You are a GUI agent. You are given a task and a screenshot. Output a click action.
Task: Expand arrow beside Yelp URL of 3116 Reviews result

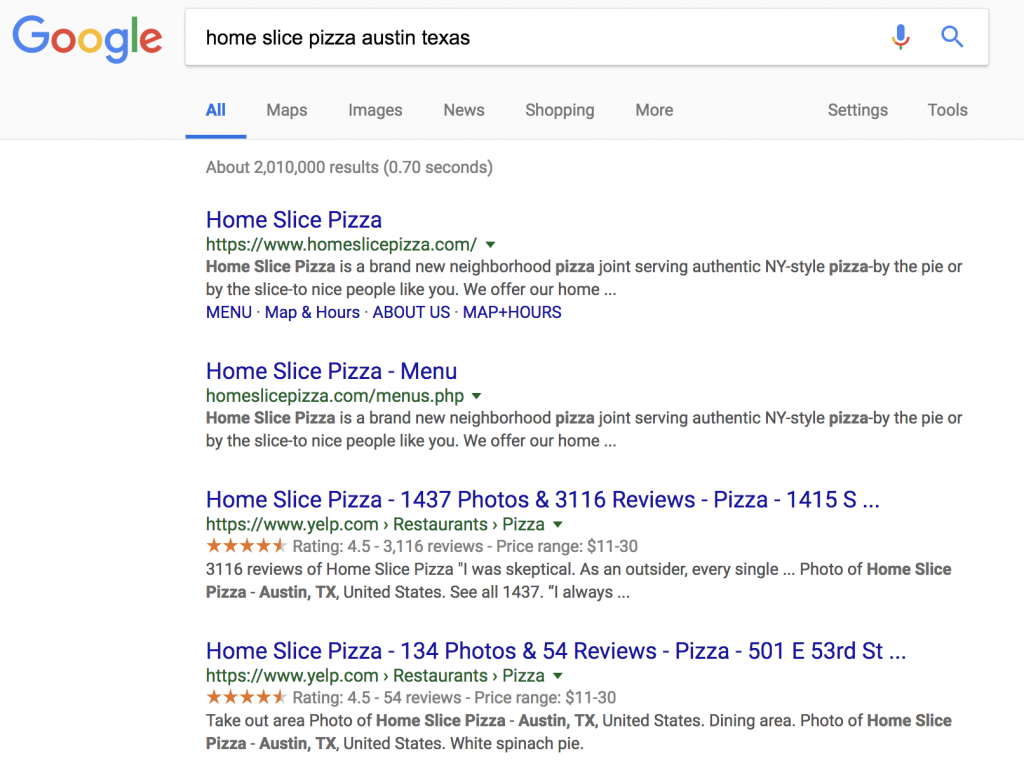(x=558, y=524)
